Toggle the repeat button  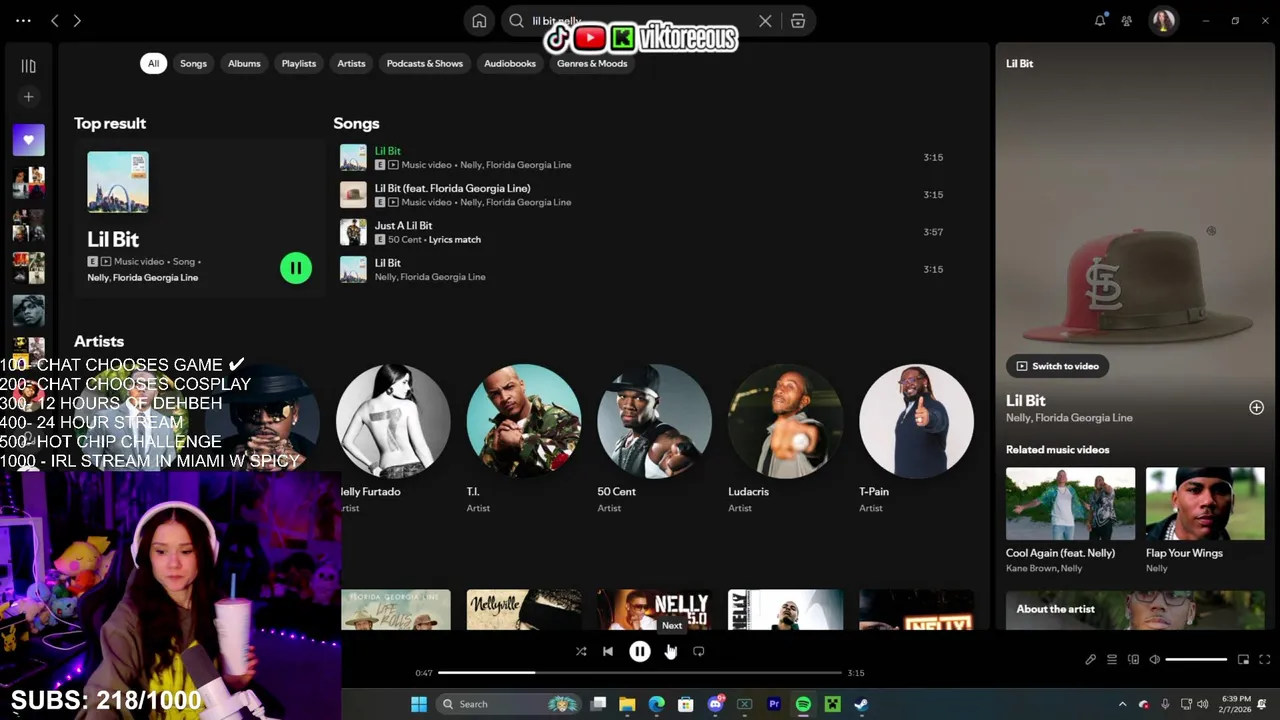[x=699, y=651]
